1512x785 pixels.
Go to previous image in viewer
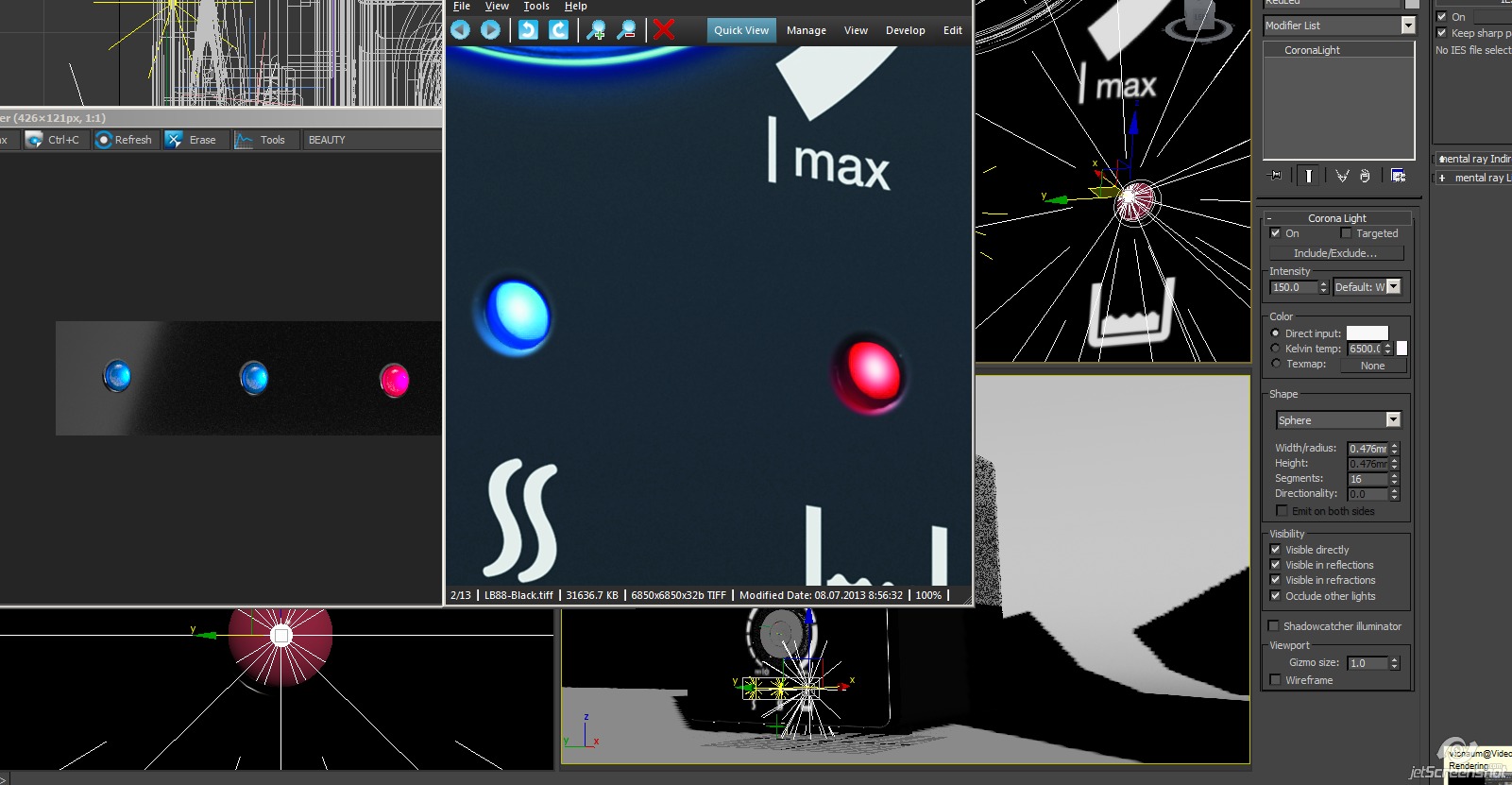460,30
